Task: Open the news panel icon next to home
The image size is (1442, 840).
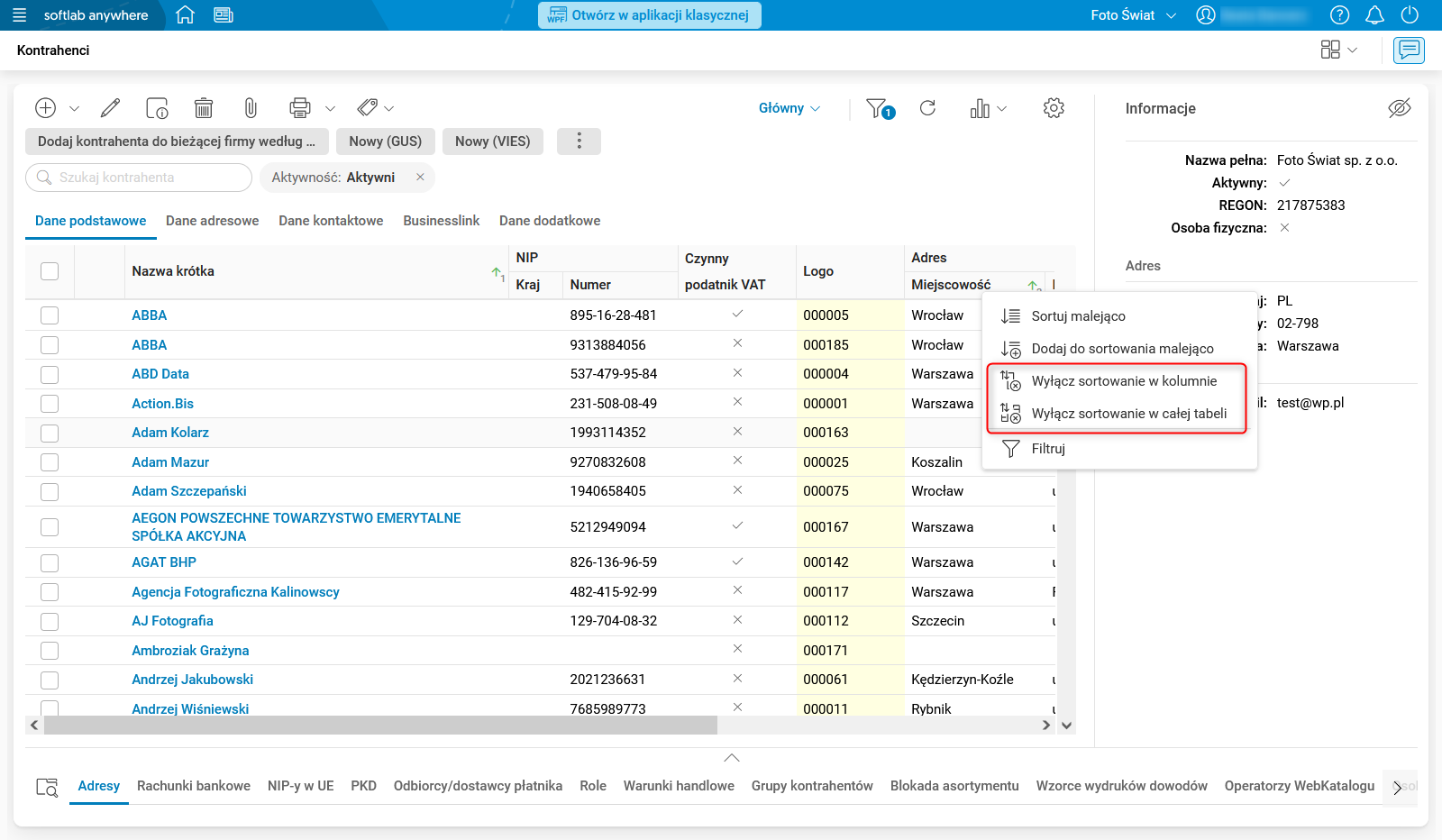Action: coord(224,15)
